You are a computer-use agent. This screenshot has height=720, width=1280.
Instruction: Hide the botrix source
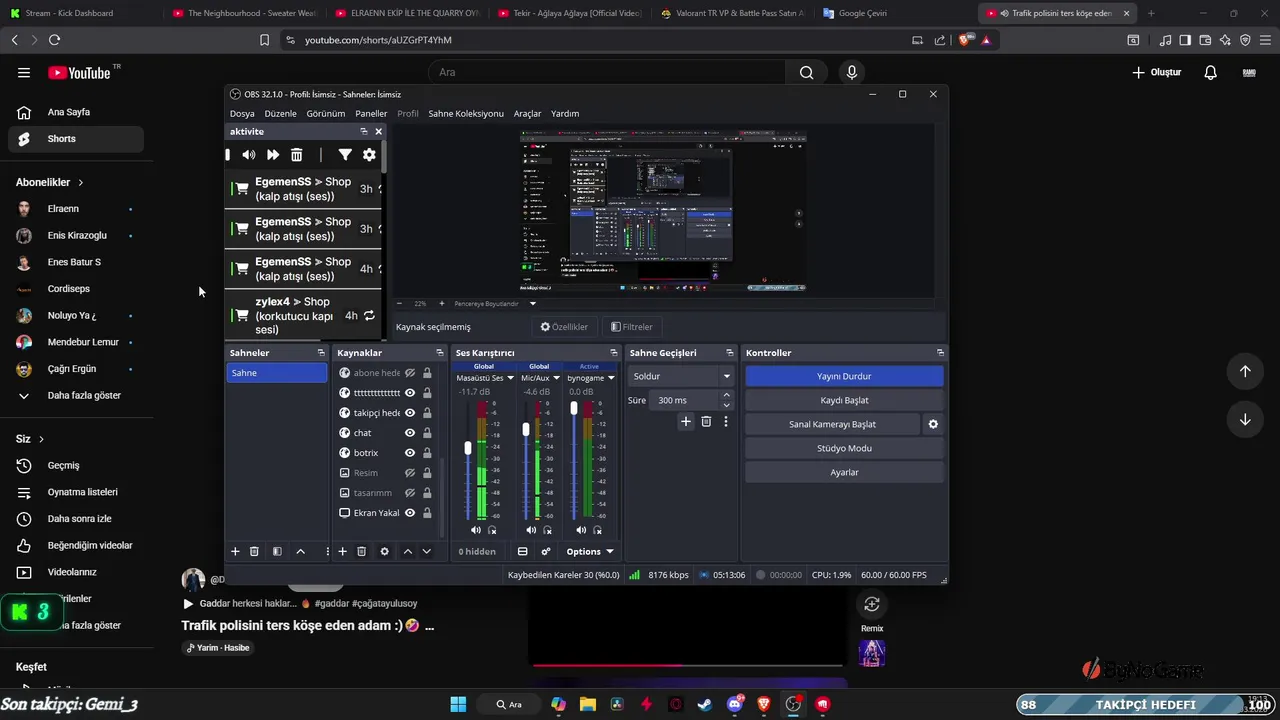coord(410,453)
